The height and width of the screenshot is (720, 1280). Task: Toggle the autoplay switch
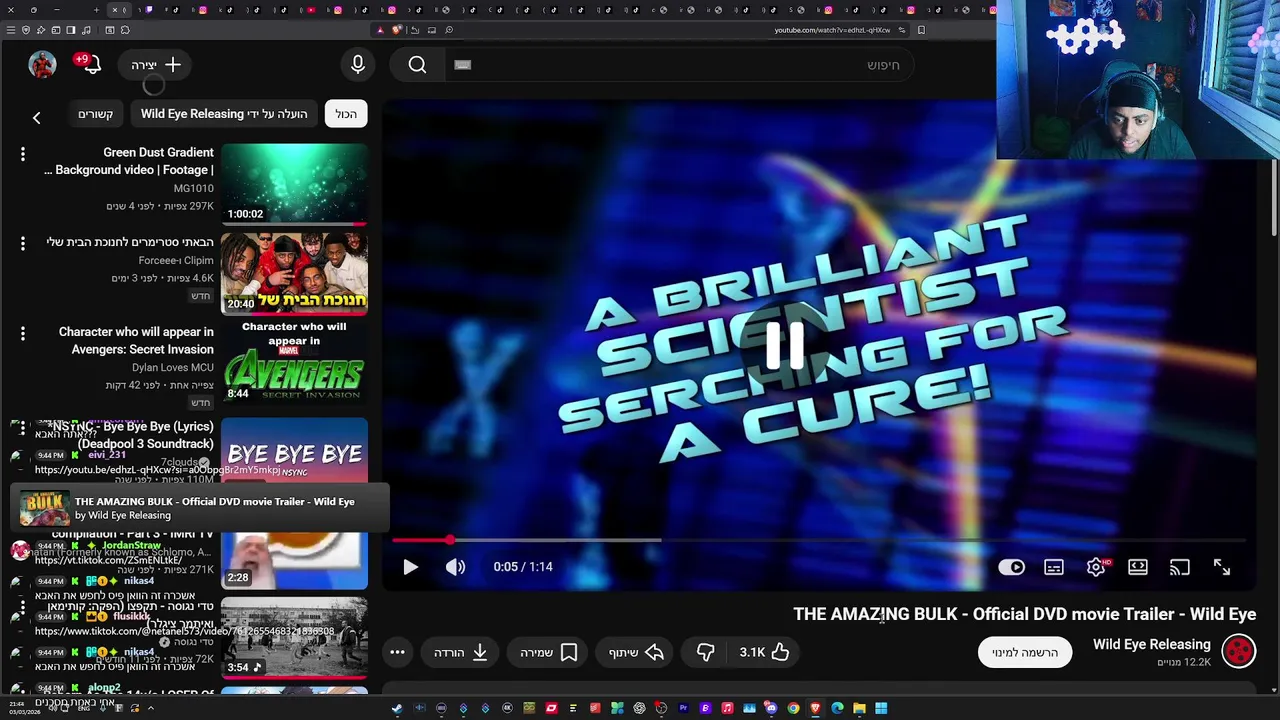[x=1012, y=567]
